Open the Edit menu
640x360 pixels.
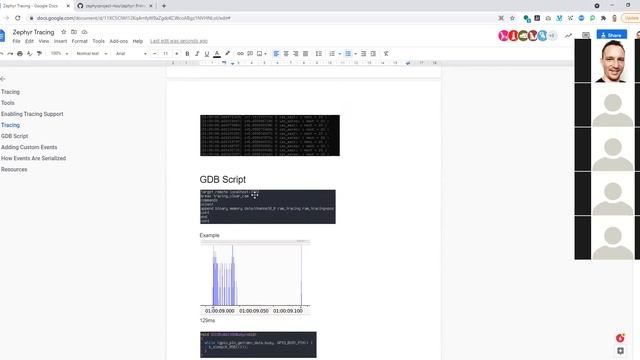coord(29,41)
